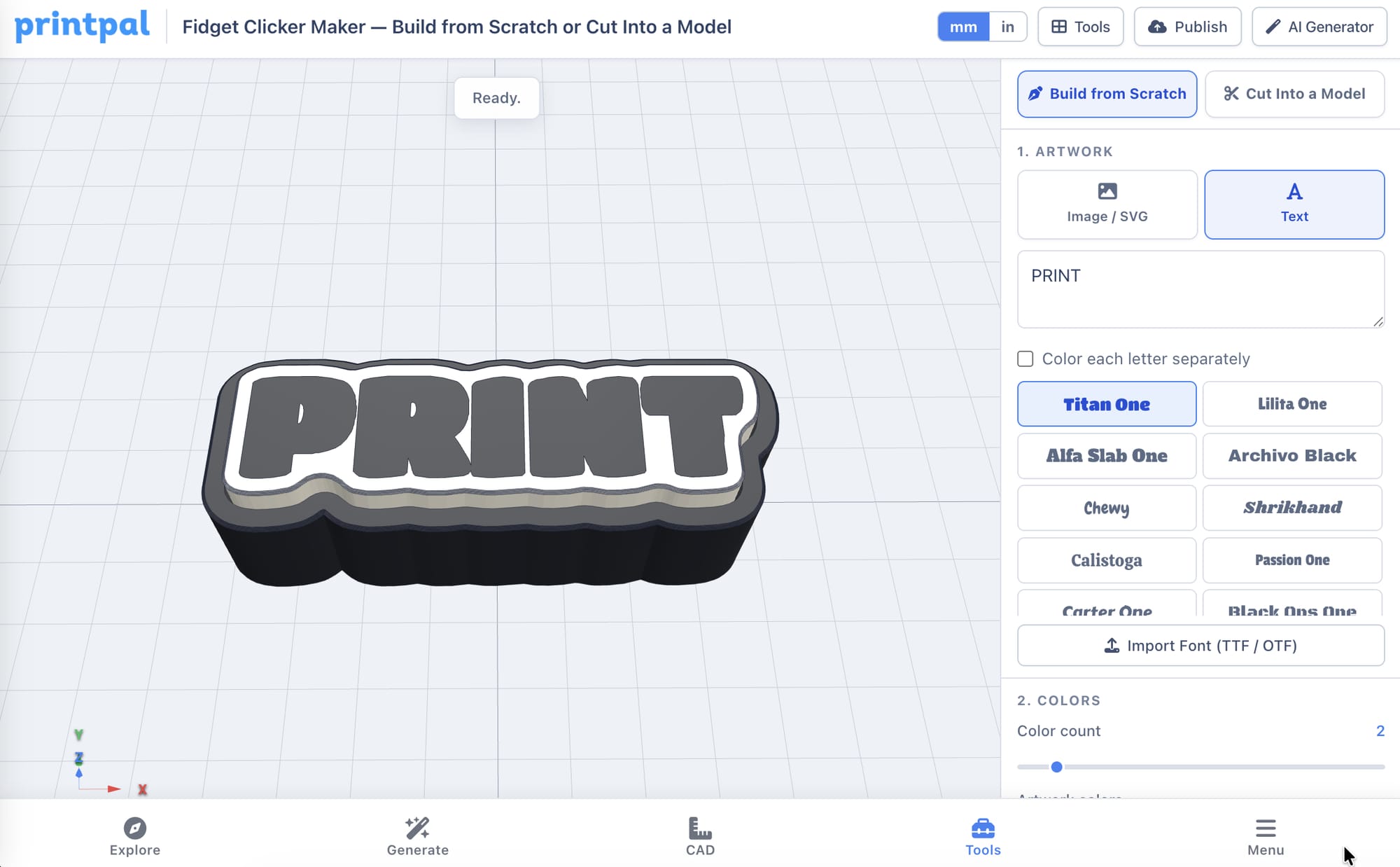Select the Archivo Black font
The width and height of the screenshot is (1400, 867).
(1292, 456)
